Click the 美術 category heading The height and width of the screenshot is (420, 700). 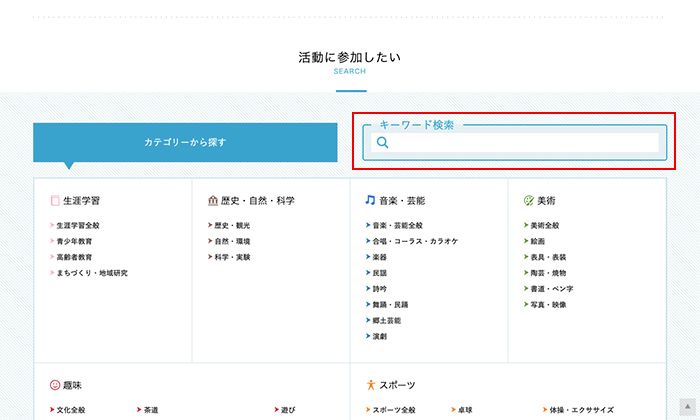546,201
